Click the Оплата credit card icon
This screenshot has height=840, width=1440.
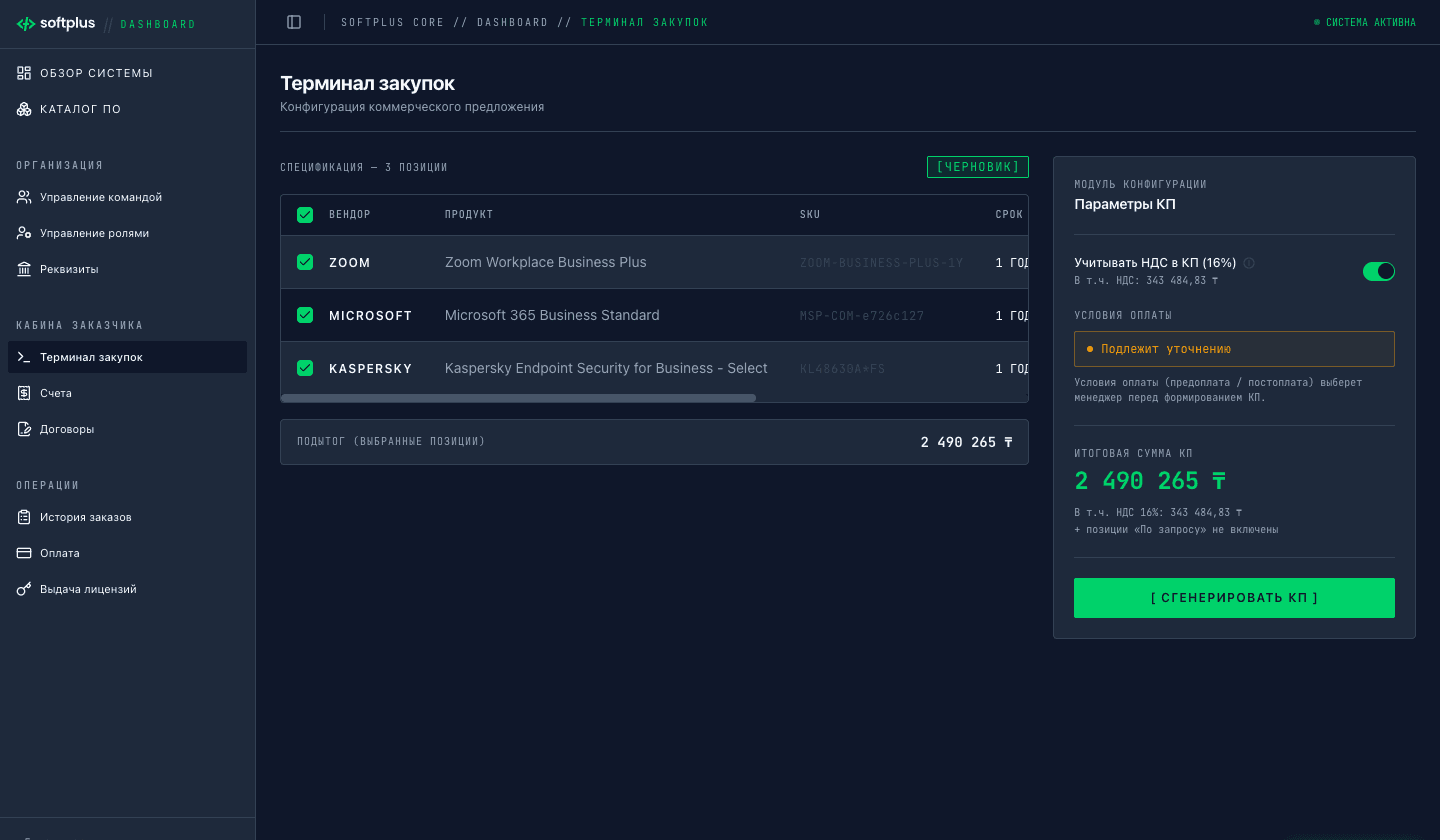[x=24, y=553]
